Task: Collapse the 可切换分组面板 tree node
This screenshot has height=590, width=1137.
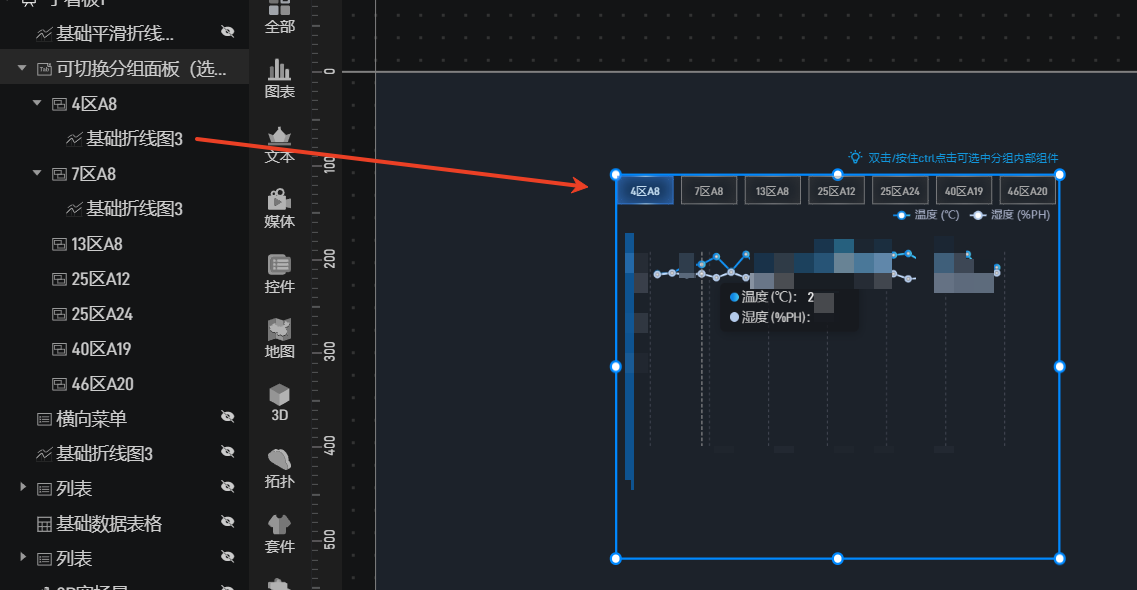Action: tap(22, 69)
